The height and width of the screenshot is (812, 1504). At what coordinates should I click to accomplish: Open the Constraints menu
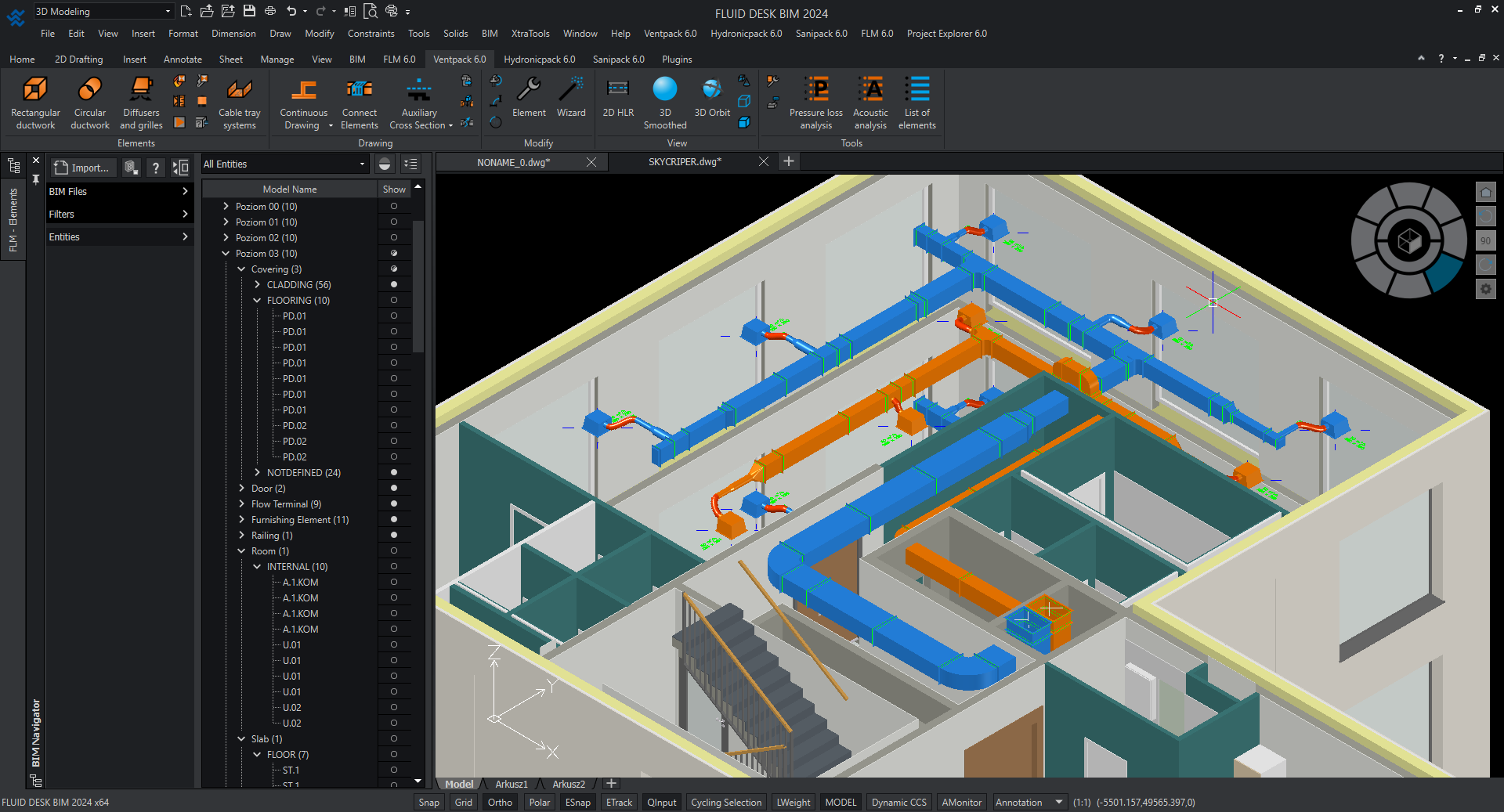pos(371,34)
